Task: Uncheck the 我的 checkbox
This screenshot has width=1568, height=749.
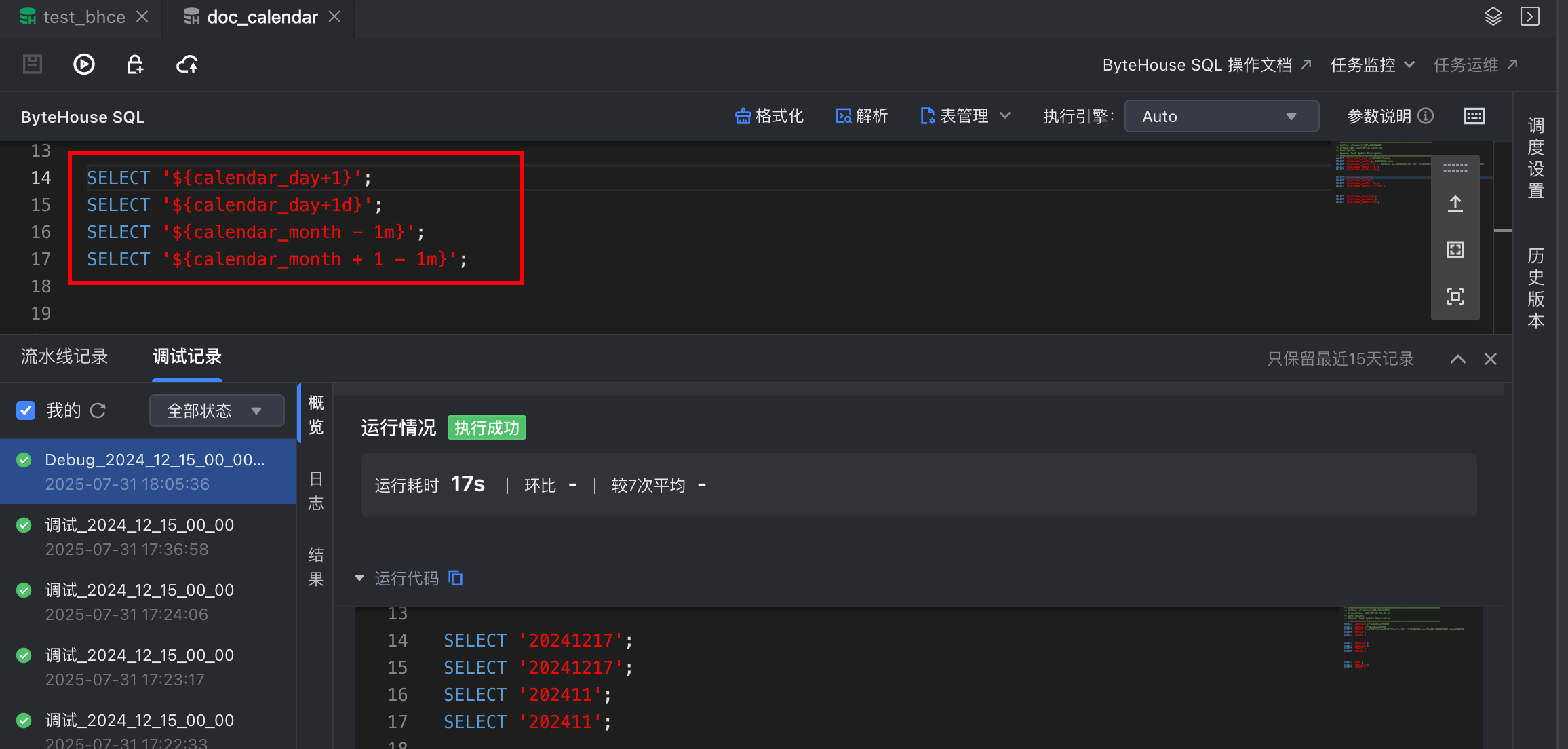Action: (26, 410)
